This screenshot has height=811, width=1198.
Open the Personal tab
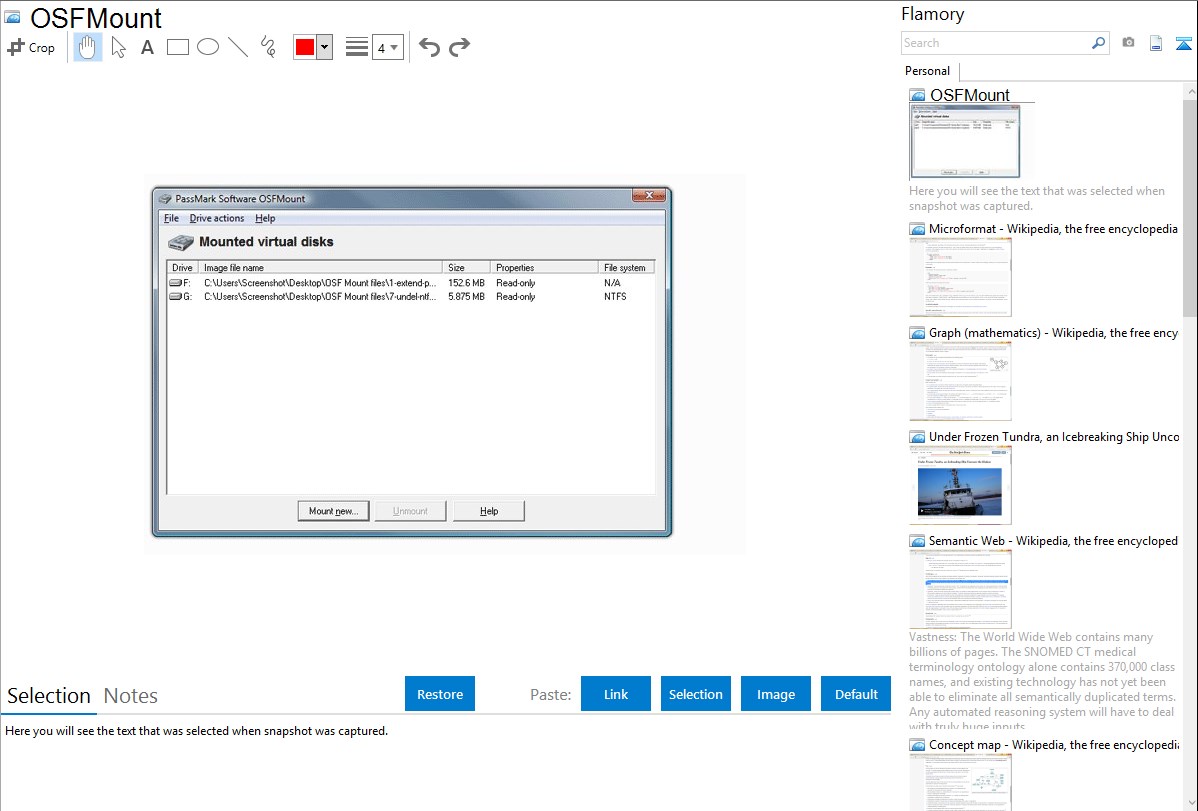pos(927,71)
